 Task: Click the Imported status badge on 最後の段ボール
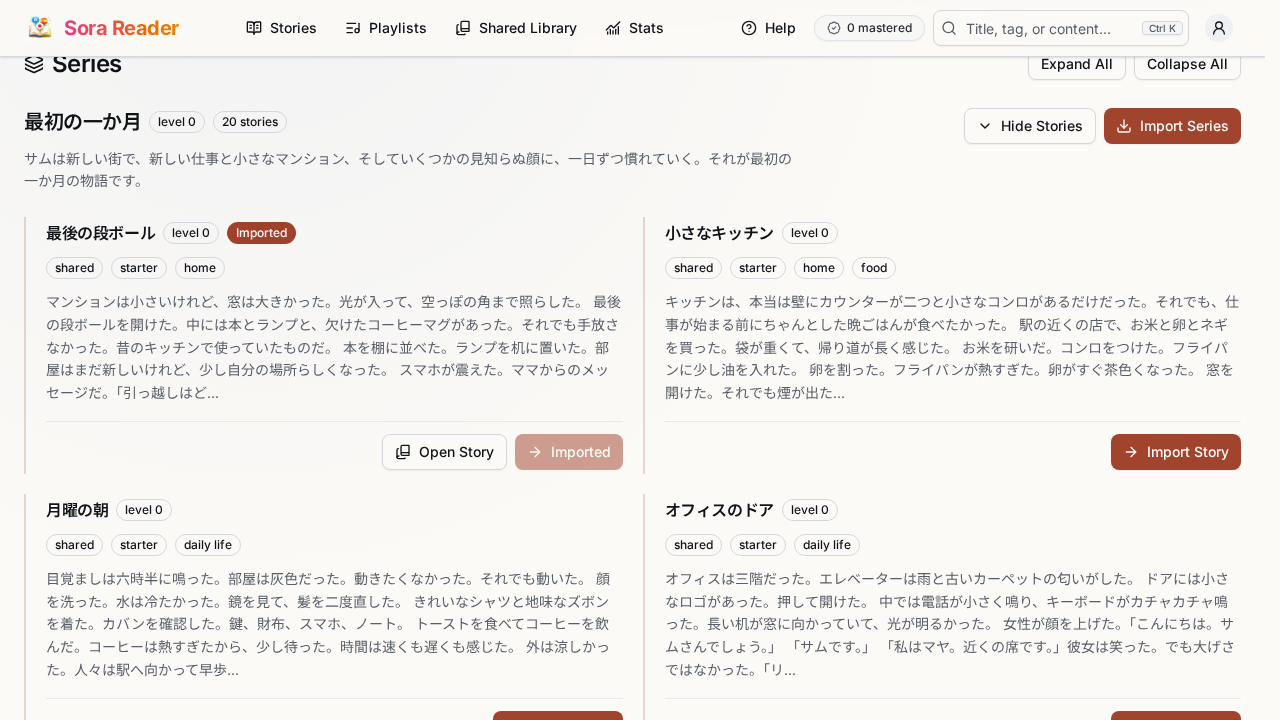tap(261, 233)
